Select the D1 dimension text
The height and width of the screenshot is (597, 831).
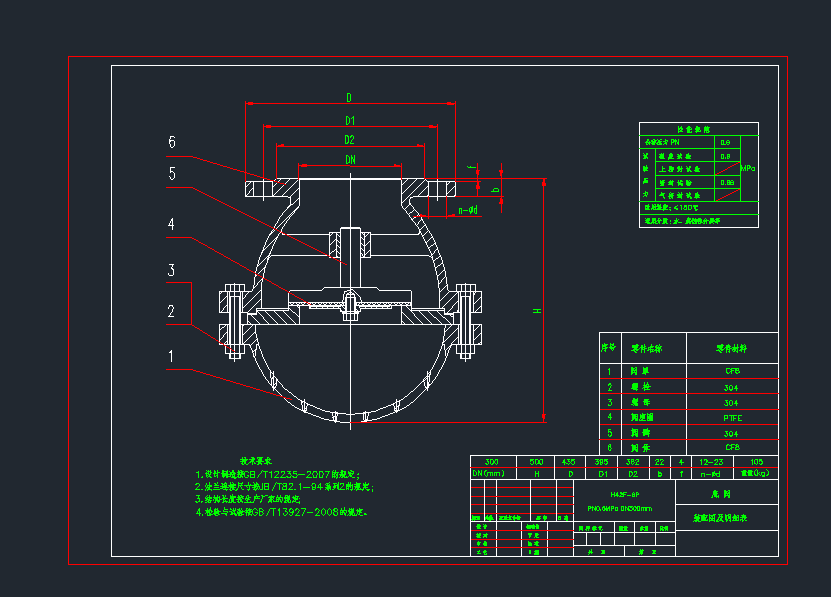coord(350,120)
